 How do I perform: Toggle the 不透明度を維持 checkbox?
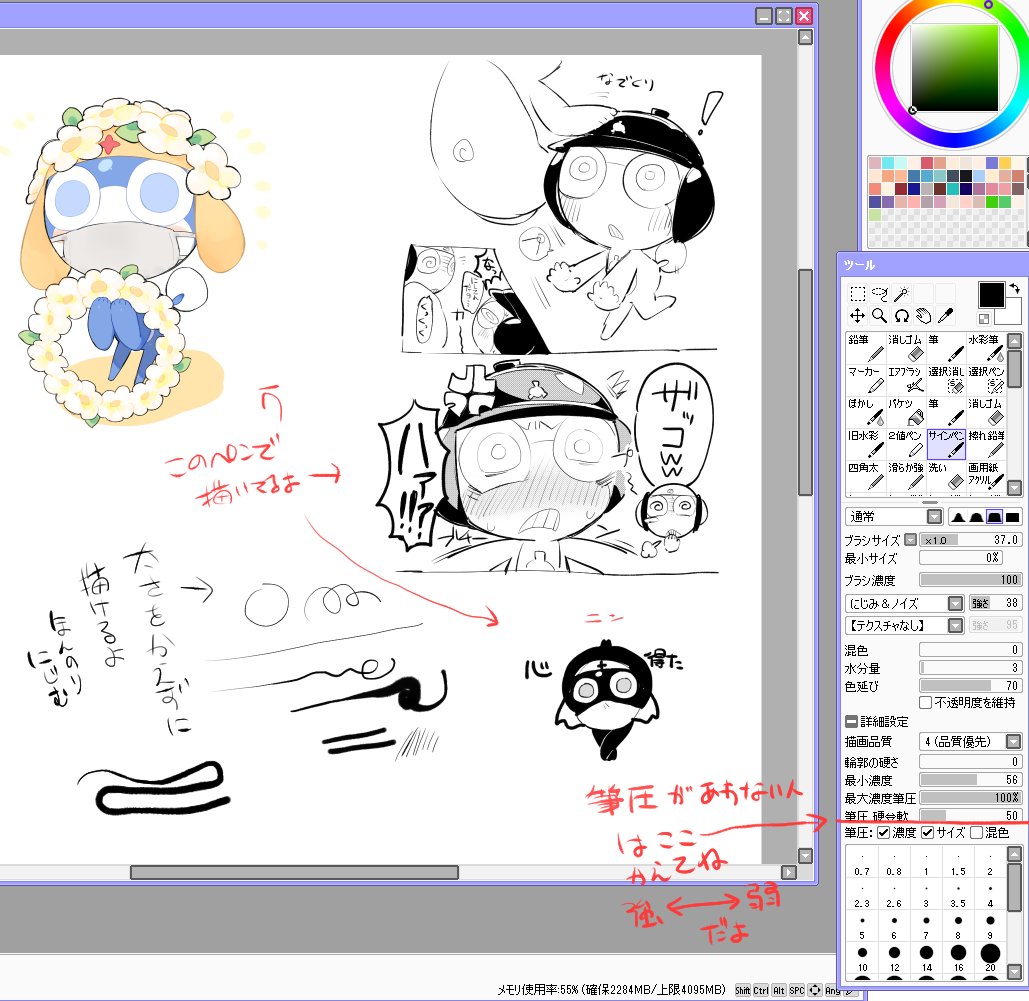click(x=925, y=703)
